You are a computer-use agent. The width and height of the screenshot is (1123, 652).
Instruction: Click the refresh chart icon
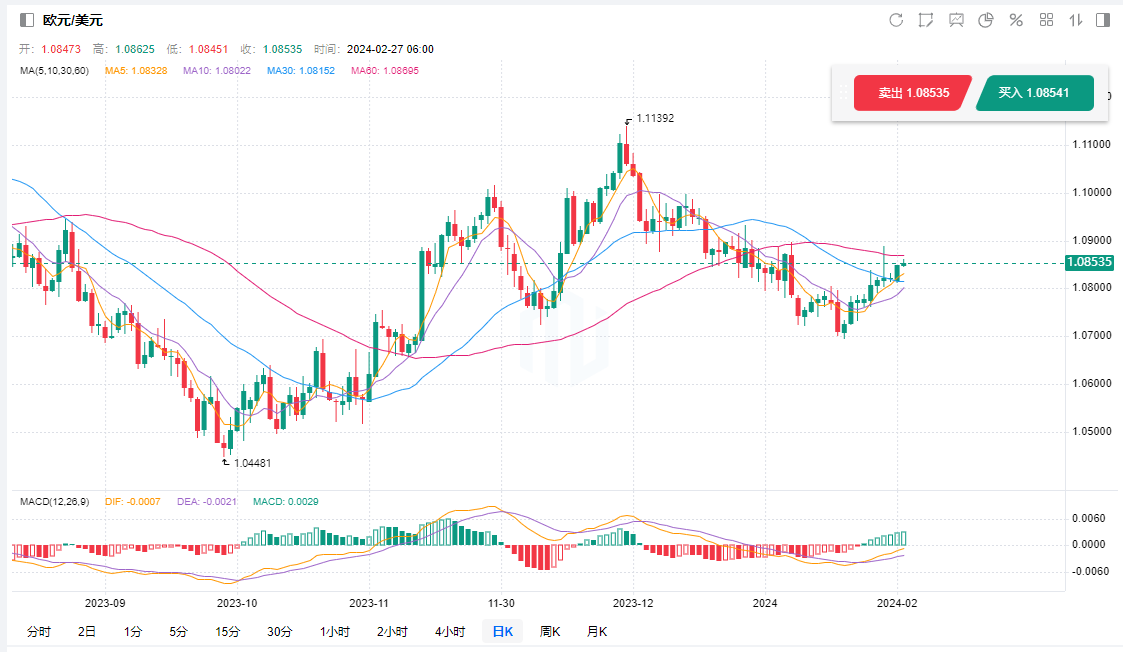tap(896, 20)
